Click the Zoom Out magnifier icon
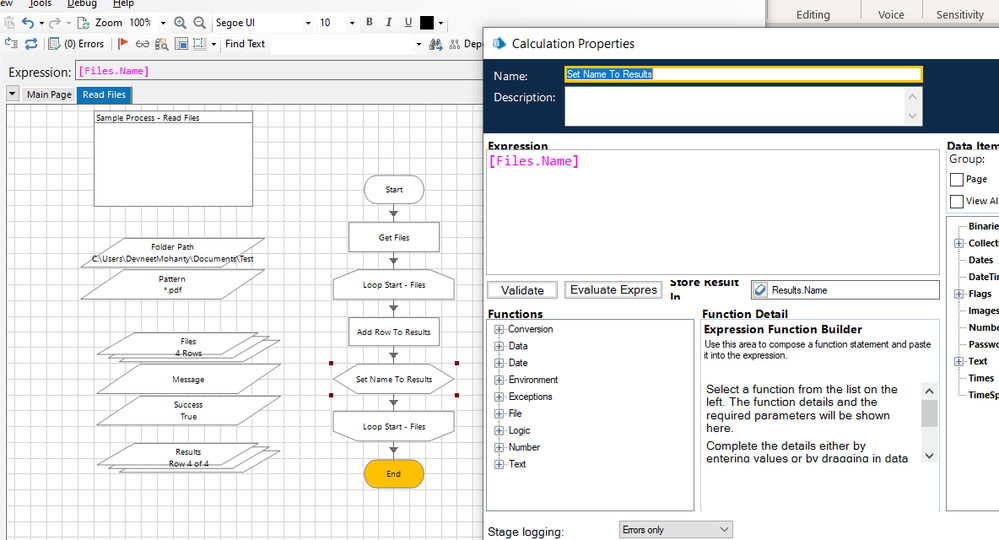 [x=199, y=22]
